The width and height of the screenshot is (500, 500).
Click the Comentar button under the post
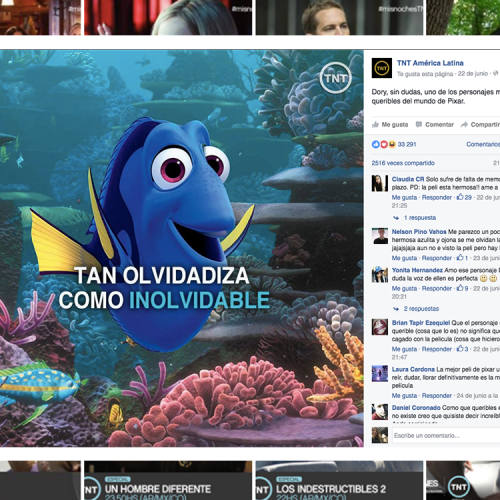[435, 125]
